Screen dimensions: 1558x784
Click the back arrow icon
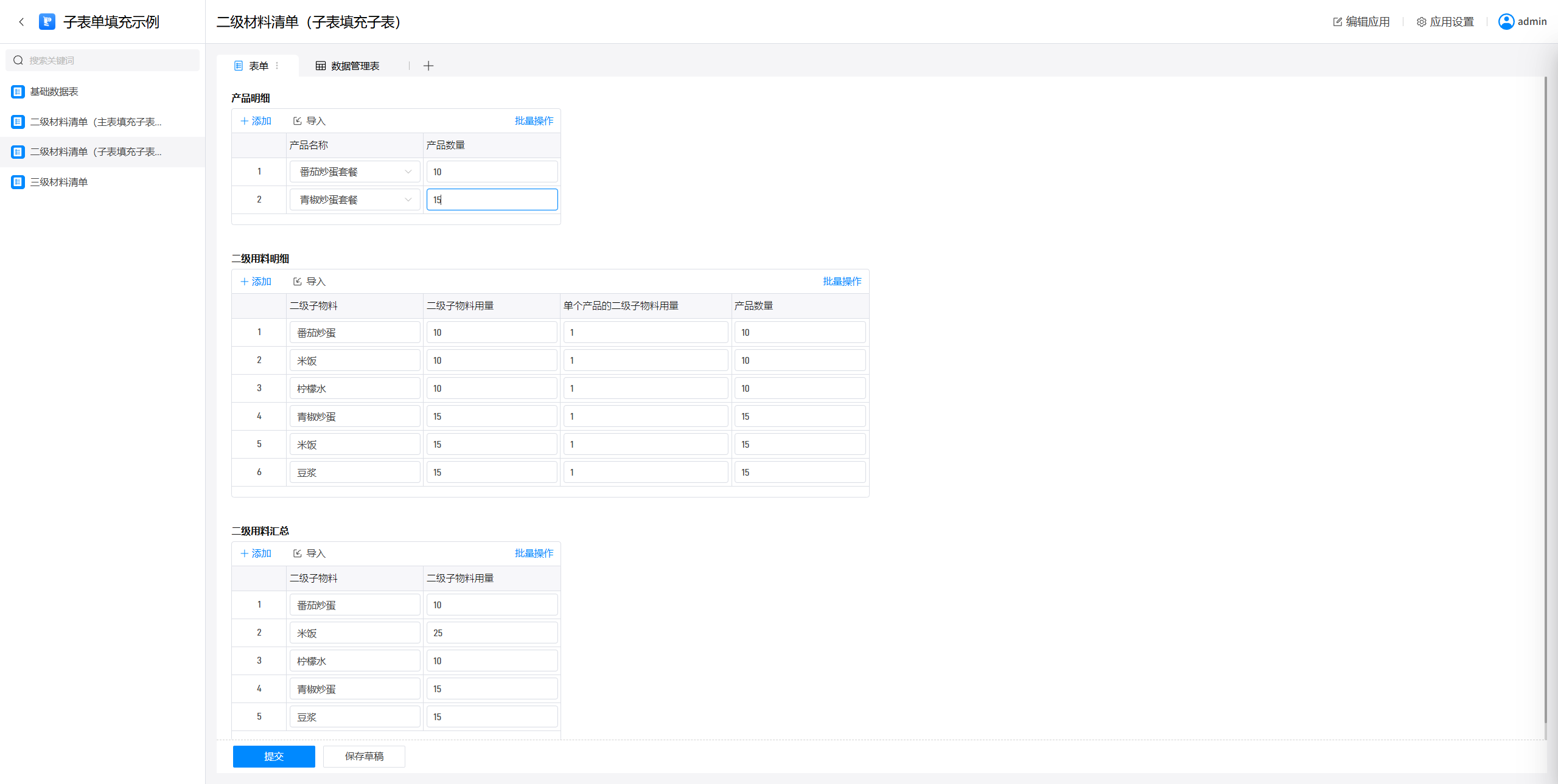[x=22, y=22]
